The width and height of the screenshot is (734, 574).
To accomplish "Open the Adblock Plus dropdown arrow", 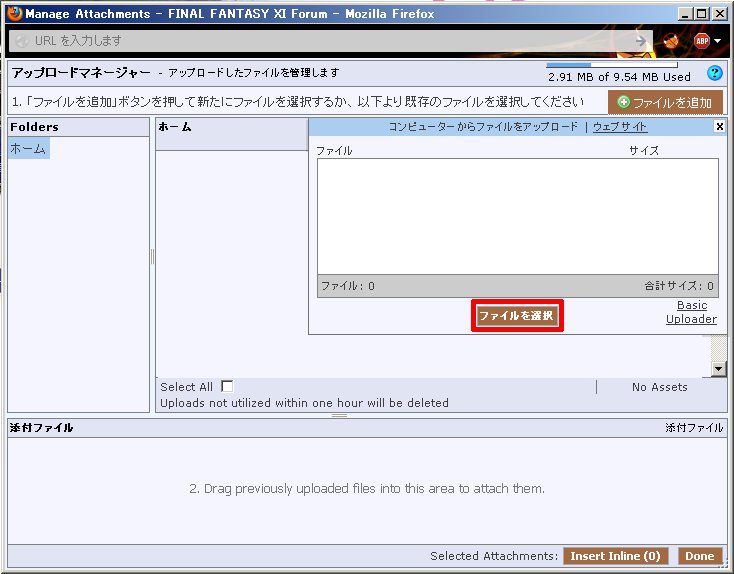I will coord(718,42).
